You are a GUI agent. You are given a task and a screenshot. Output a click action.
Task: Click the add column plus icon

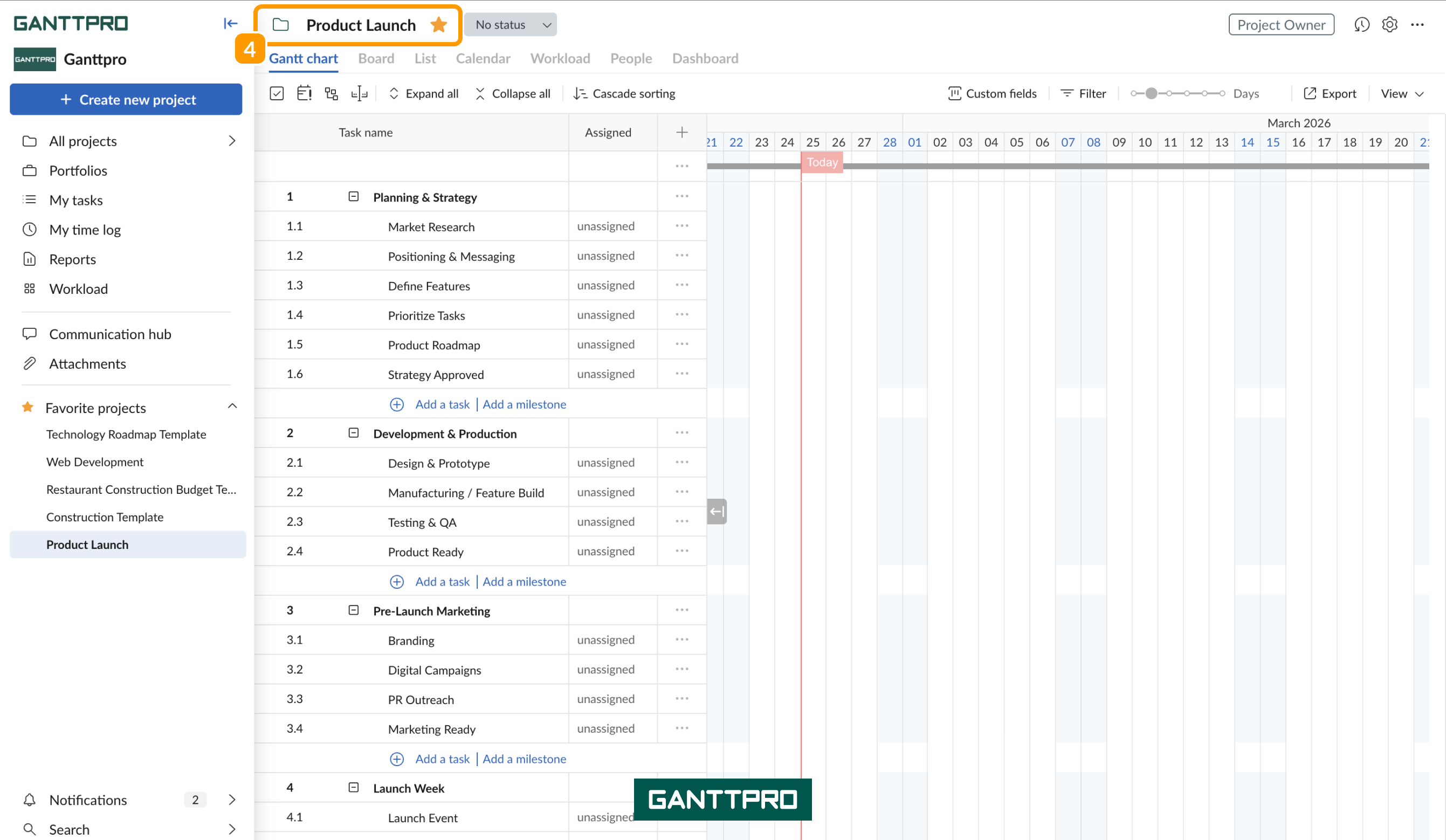(x=681, y=133)
